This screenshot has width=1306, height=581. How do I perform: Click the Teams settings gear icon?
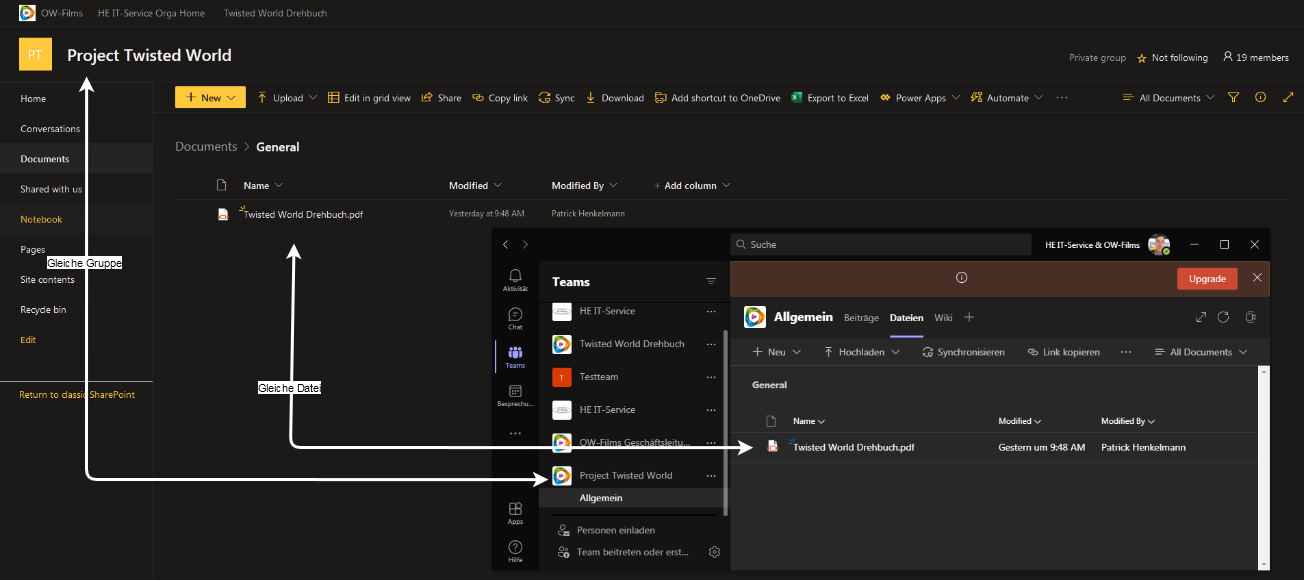[x=714, y=552]
